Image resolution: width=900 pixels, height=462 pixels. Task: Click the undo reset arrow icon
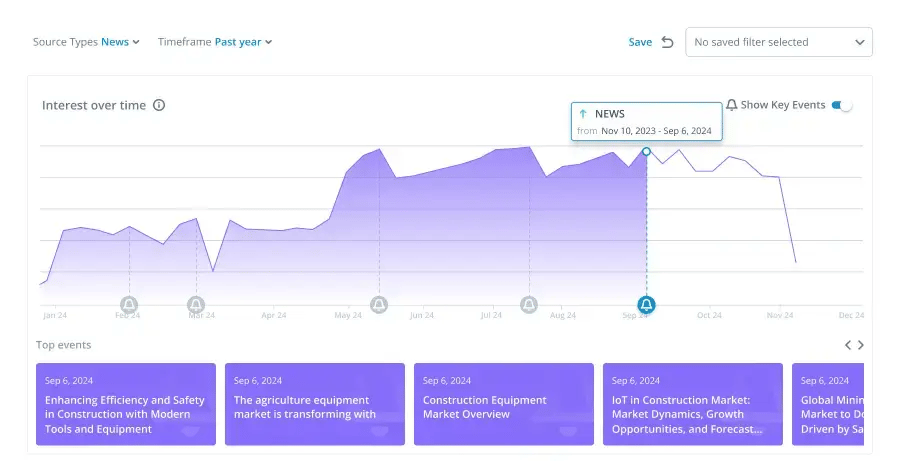tap(667, 42)
